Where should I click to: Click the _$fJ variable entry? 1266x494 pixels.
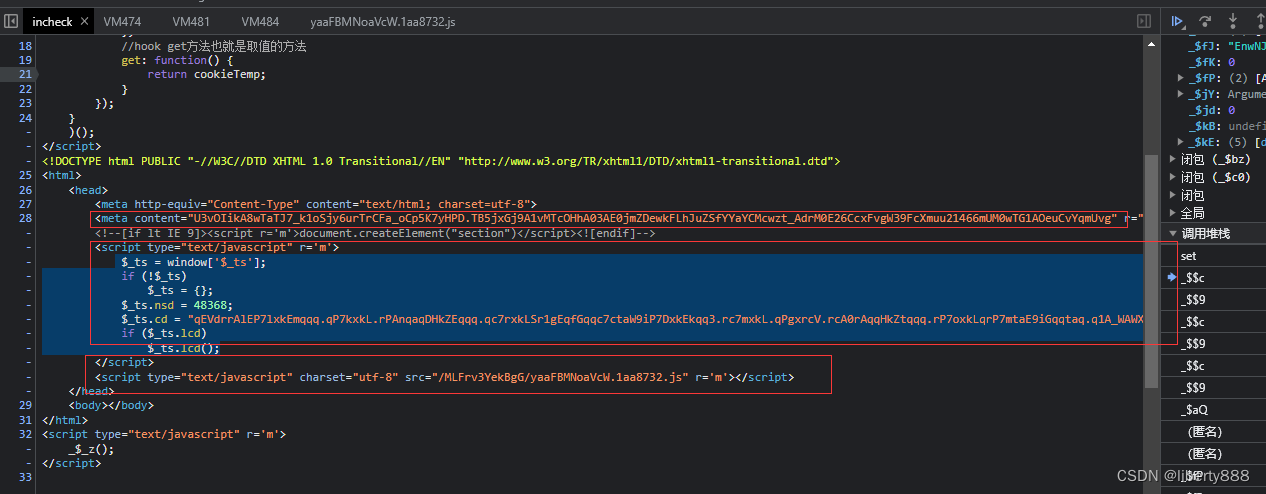(1227, 45)
